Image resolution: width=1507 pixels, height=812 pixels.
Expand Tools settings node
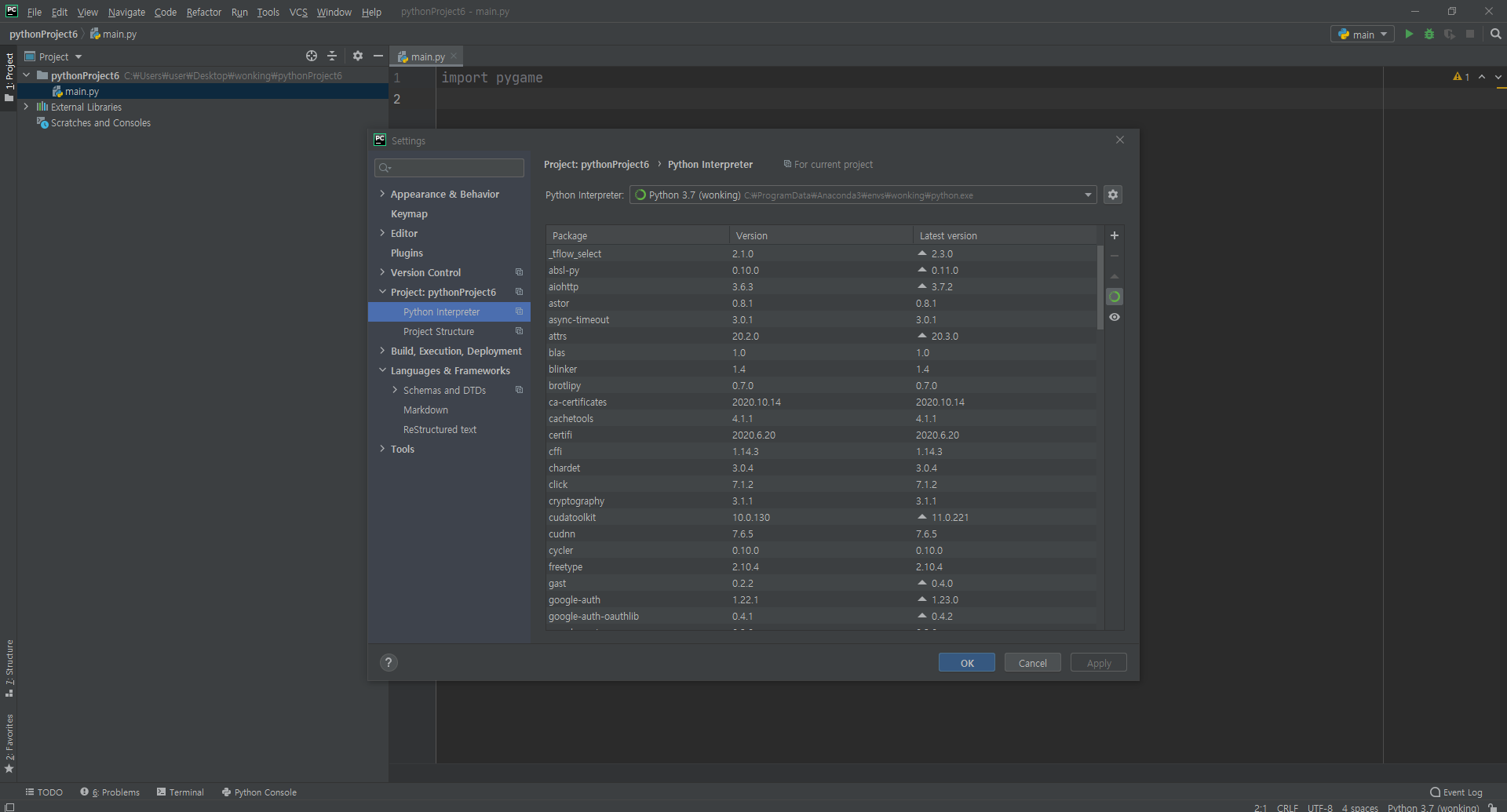pyautogui.click(x=382, y=449)
